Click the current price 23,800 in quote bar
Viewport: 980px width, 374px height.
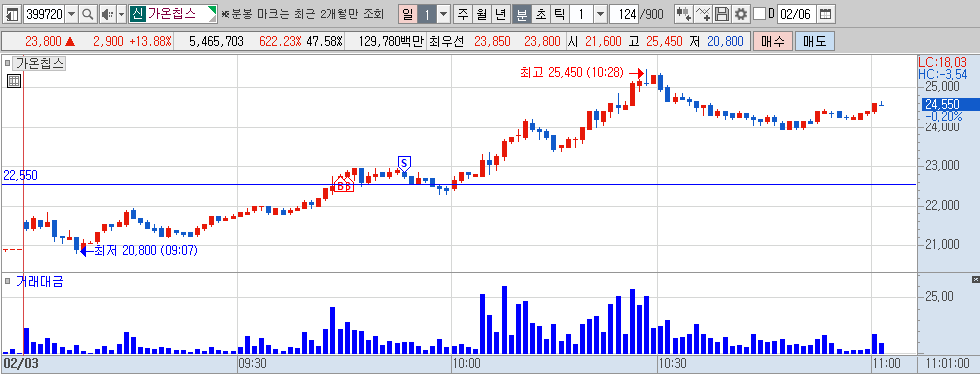click(43, 42)
